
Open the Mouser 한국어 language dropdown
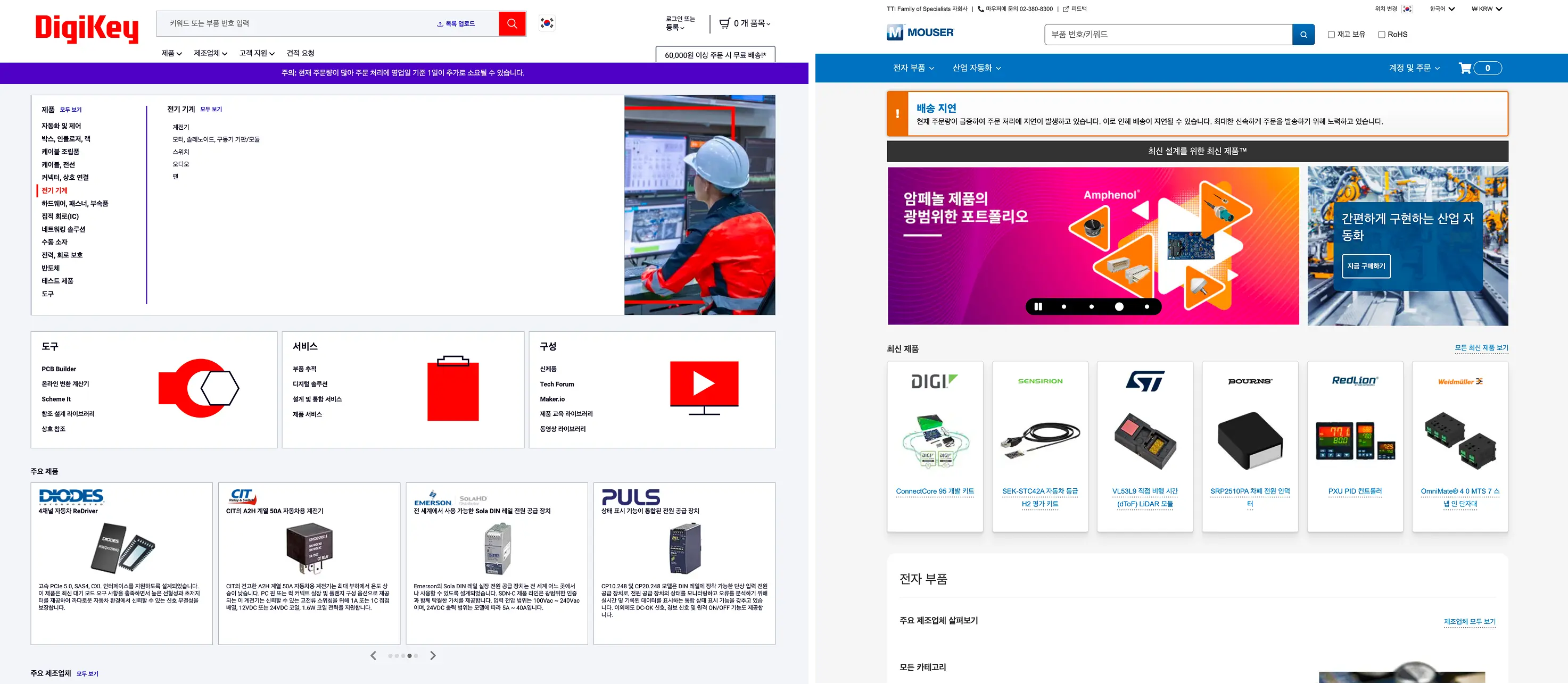[x=1442, y=9]
